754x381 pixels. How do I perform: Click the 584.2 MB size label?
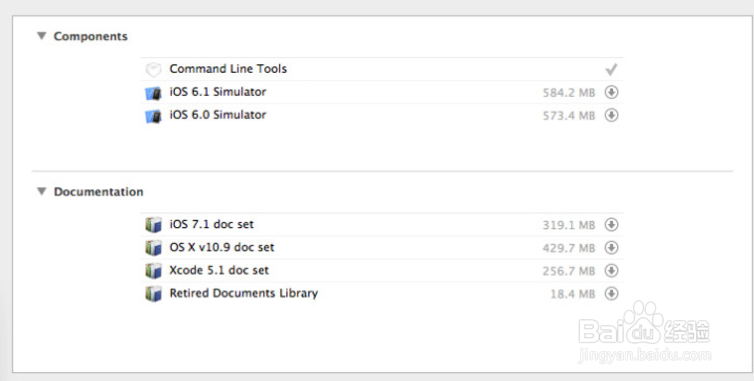tap(569, 92)
